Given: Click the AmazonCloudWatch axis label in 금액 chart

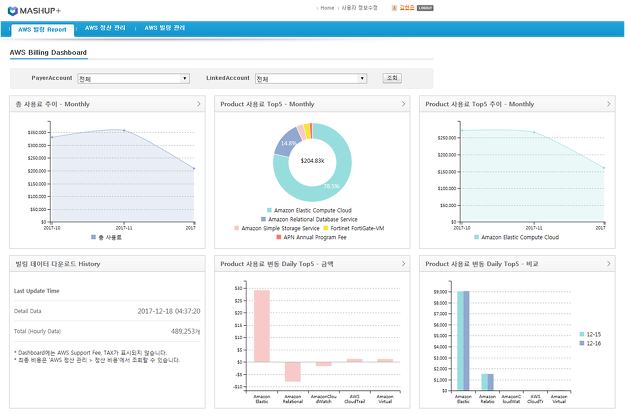Looking at the screenshot, I should pyautogui.click(x=324, y=399).
